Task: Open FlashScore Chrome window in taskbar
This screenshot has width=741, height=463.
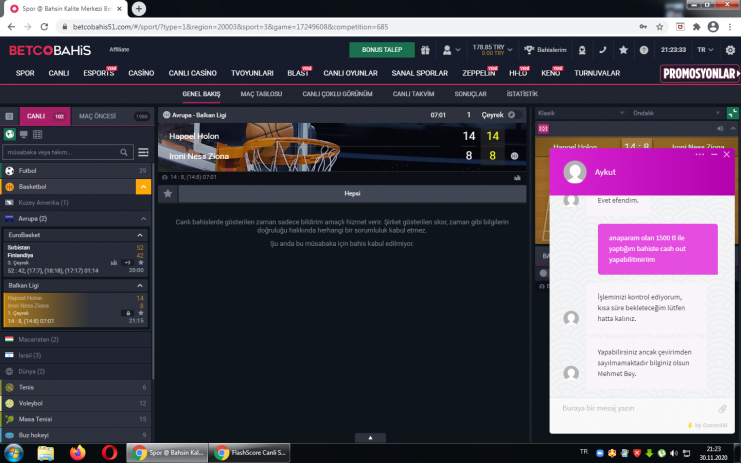Action: coord(249,453)
